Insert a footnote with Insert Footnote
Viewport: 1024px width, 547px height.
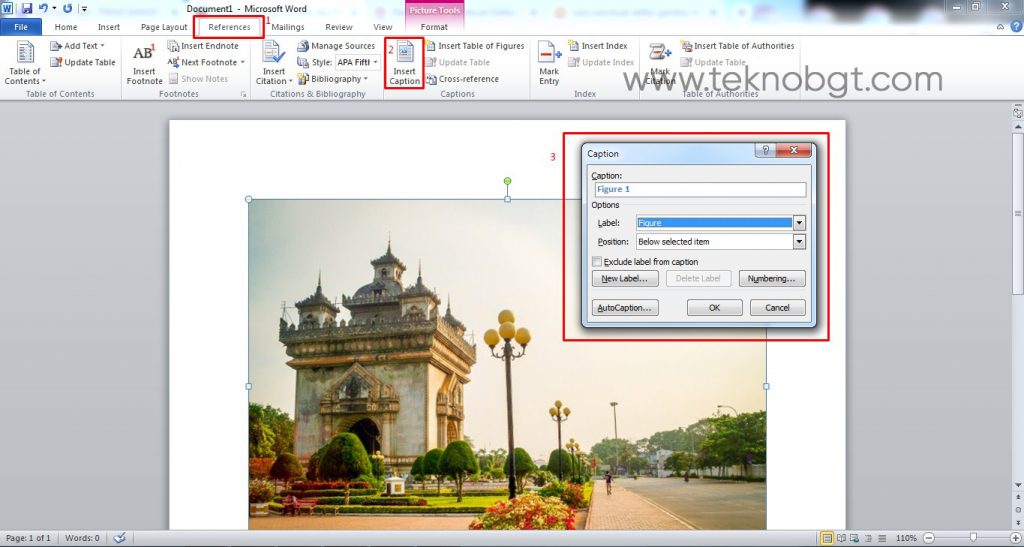tap(144, 63)
